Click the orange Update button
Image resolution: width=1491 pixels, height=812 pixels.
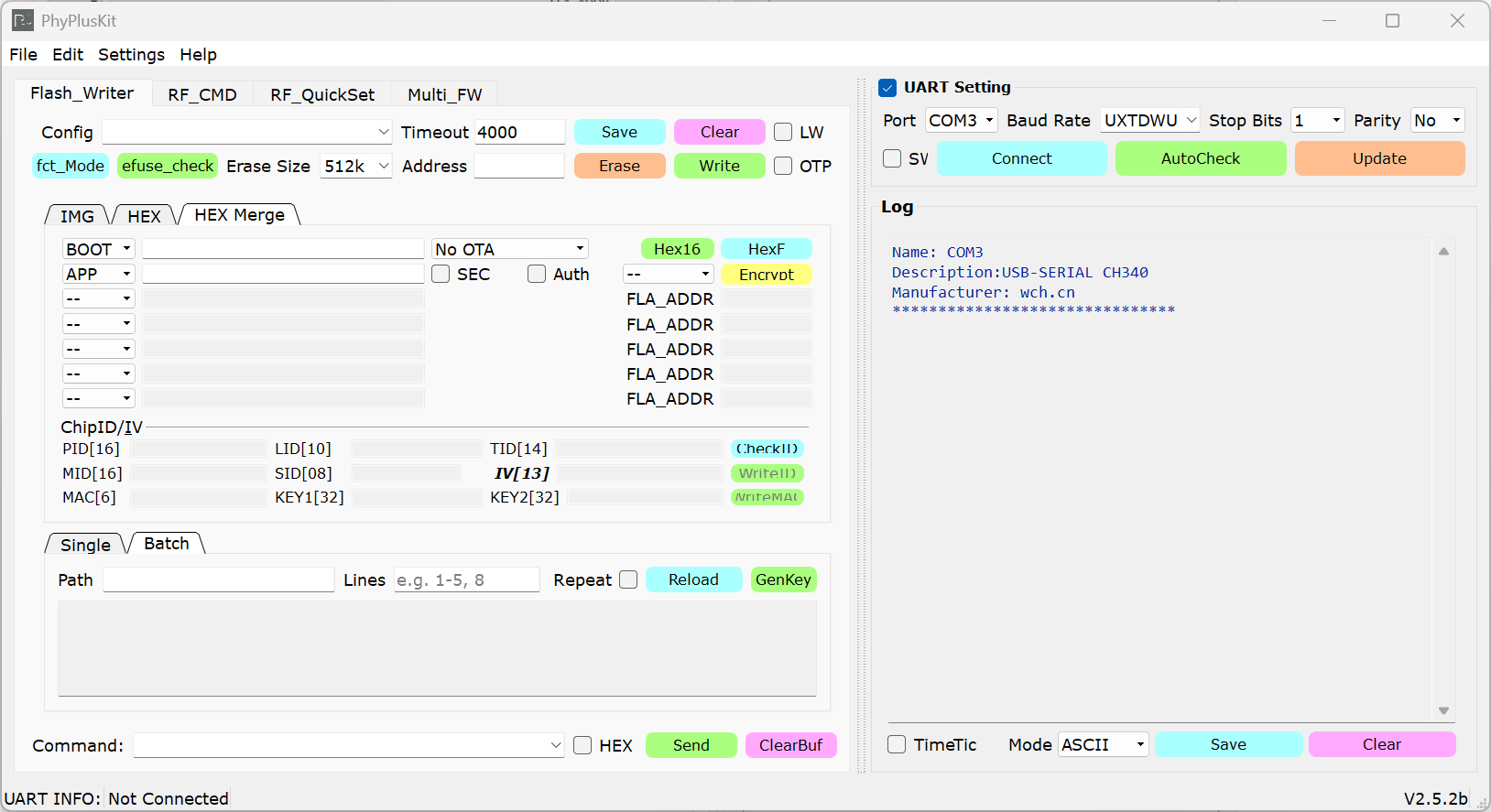coord(1379,158)
